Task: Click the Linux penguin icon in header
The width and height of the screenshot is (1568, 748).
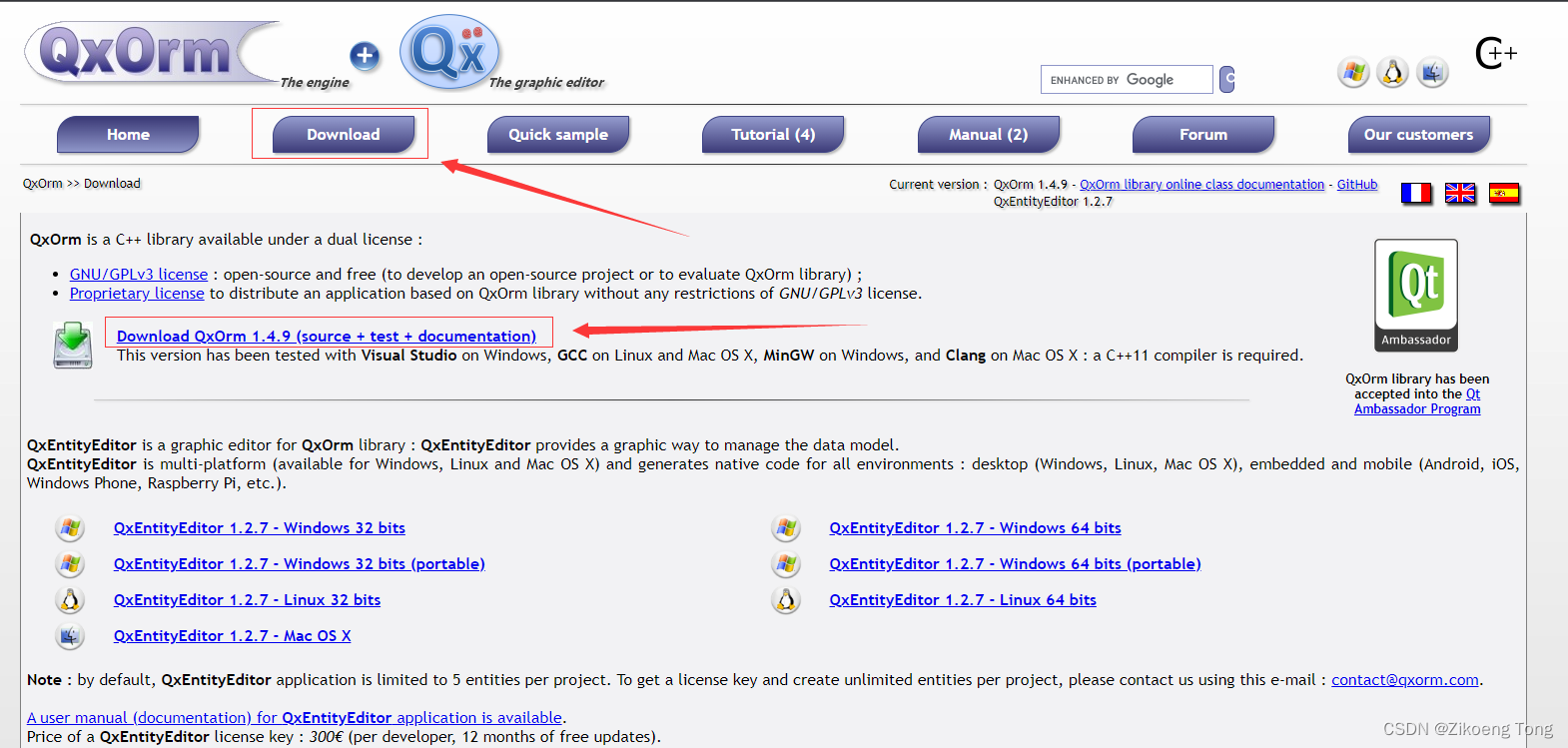Action: [1392, 72]
